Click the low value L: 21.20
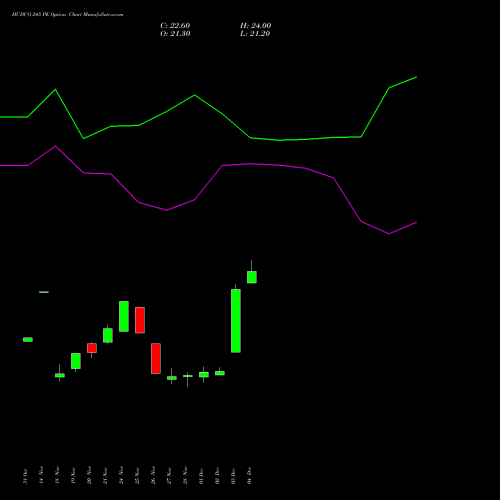 pos(255,34)
